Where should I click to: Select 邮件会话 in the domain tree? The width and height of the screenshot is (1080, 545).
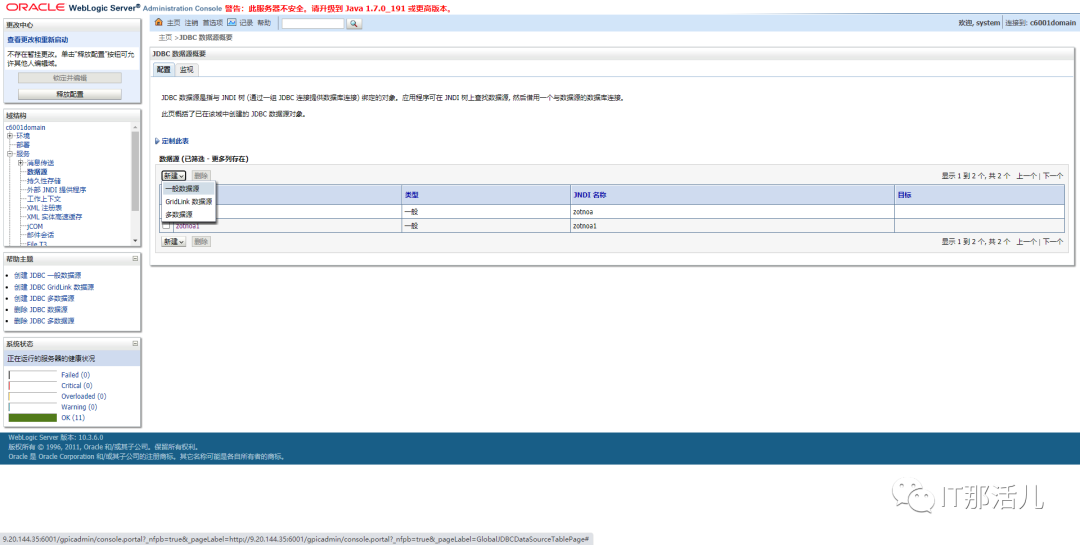coord(40,235)
